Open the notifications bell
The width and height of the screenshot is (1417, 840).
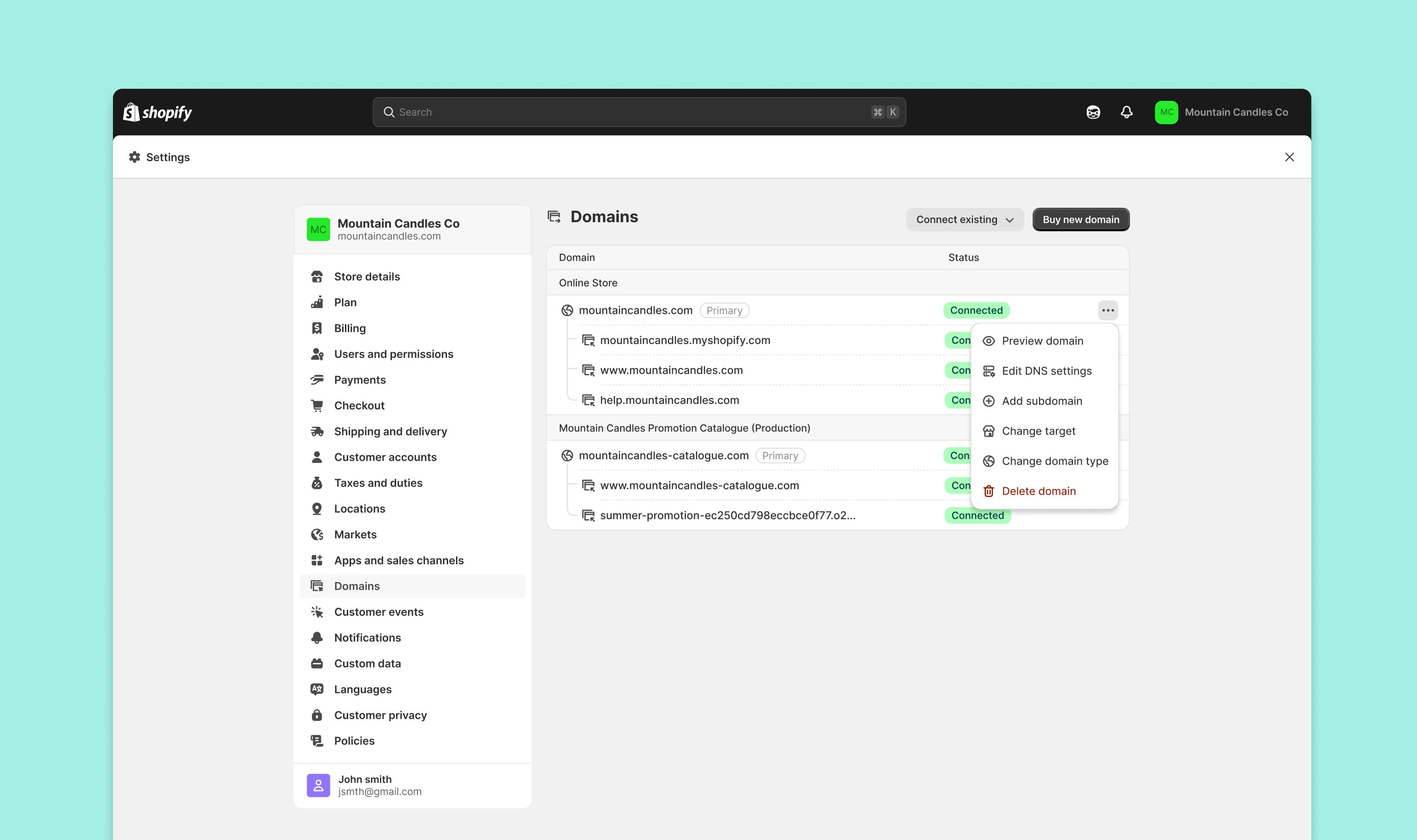[x=1126, y=112]
